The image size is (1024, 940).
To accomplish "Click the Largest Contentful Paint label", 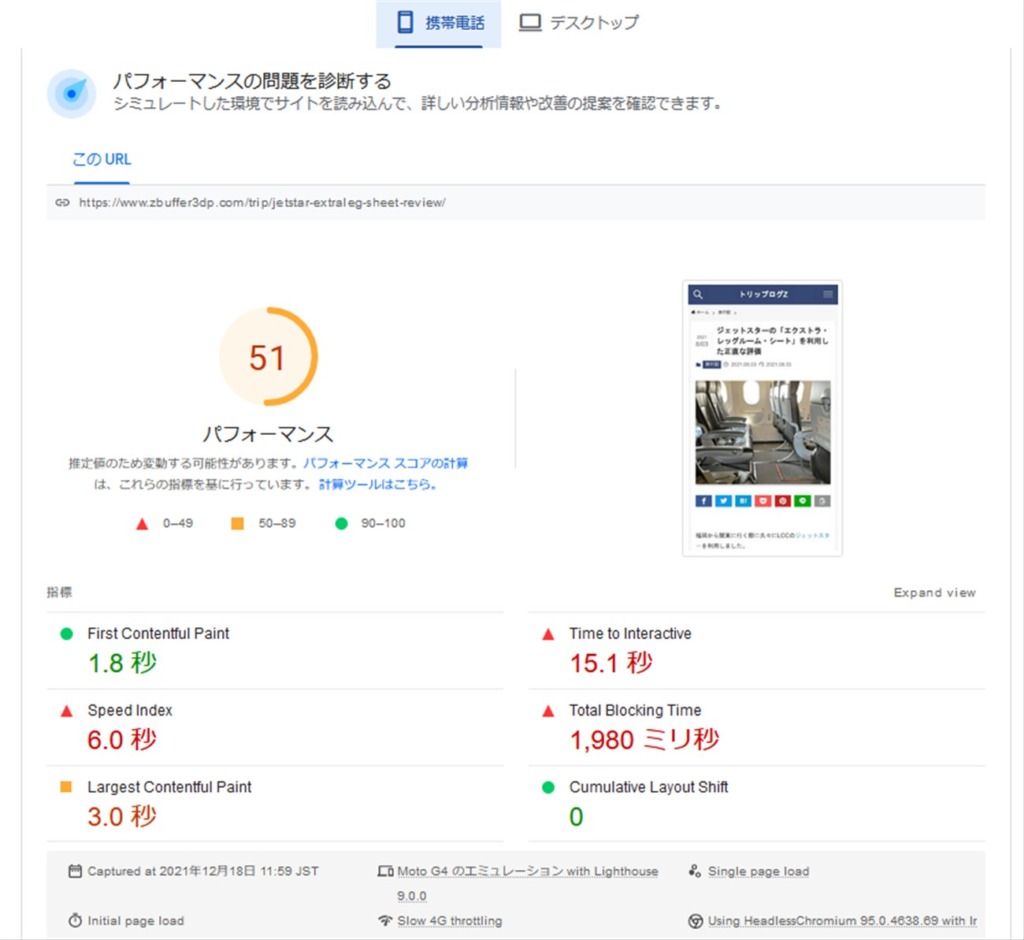I will [169, 787].
